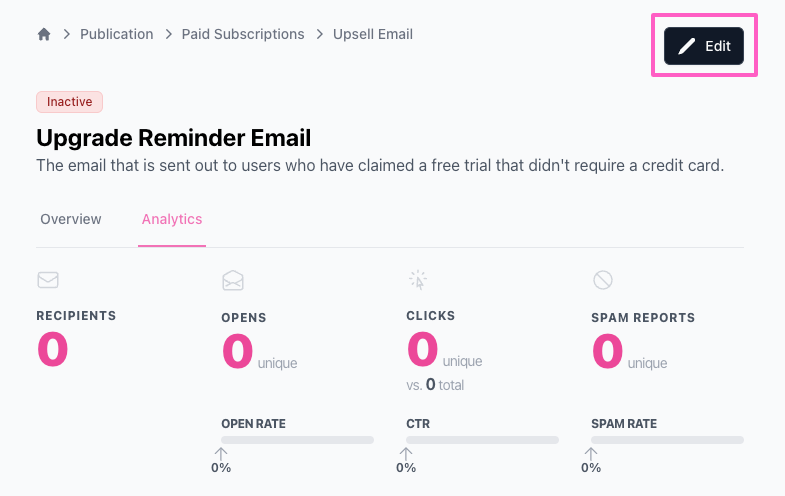Click the Clicks cursor icon

(x=418, y=279)
